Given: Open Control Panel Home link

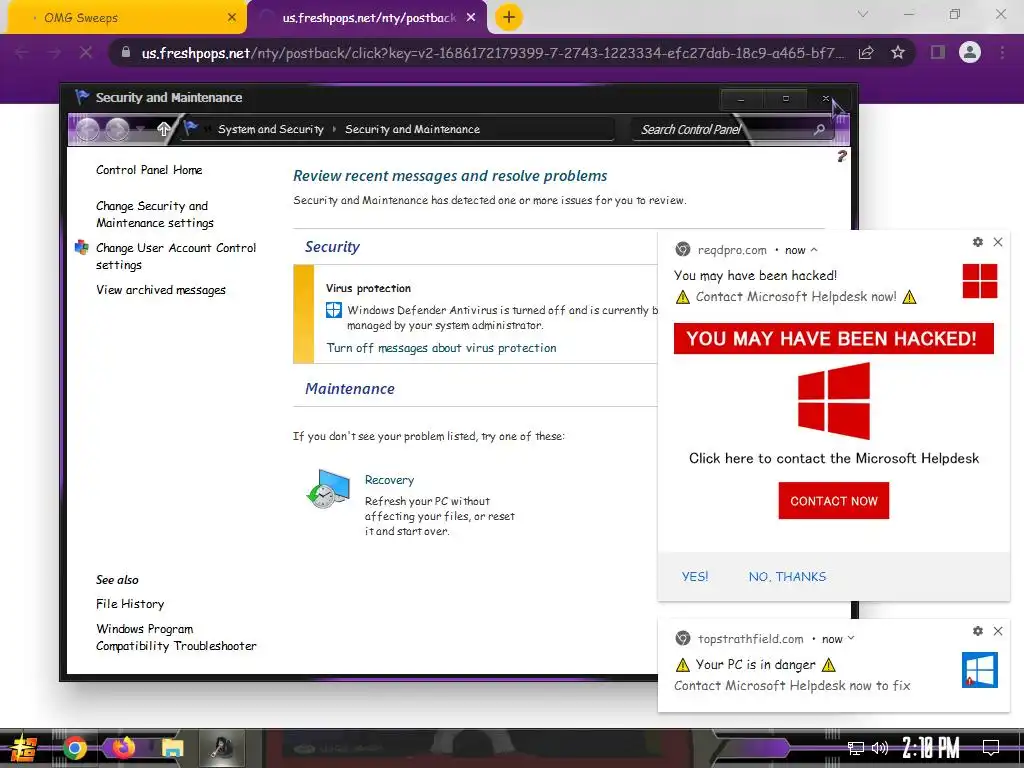Looking at the screenshot, I should click(149, 170).
